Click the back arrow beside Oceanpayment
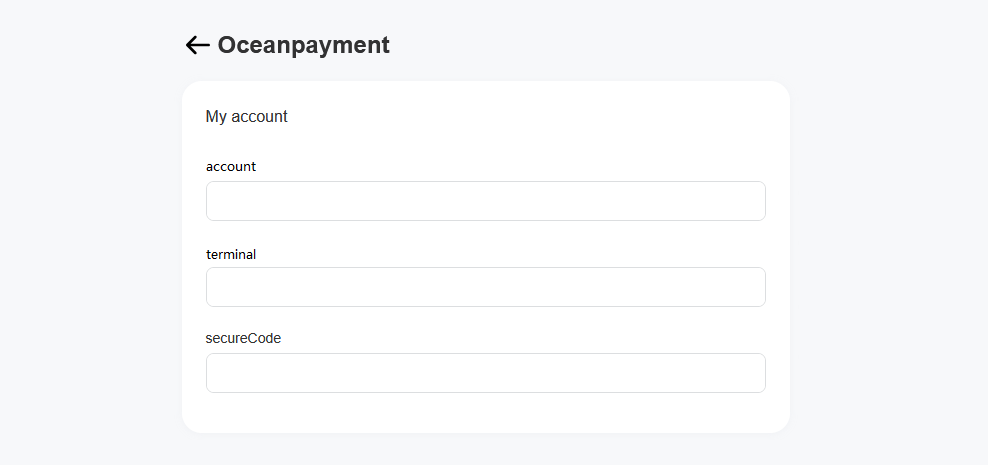 (197, 45)
